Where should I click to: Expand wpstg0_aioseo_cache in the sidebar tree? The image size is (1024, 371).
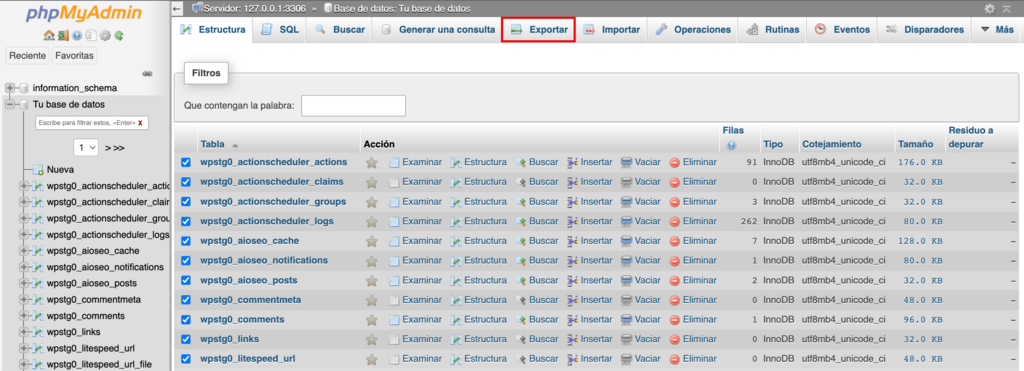[x=25, y=251]
